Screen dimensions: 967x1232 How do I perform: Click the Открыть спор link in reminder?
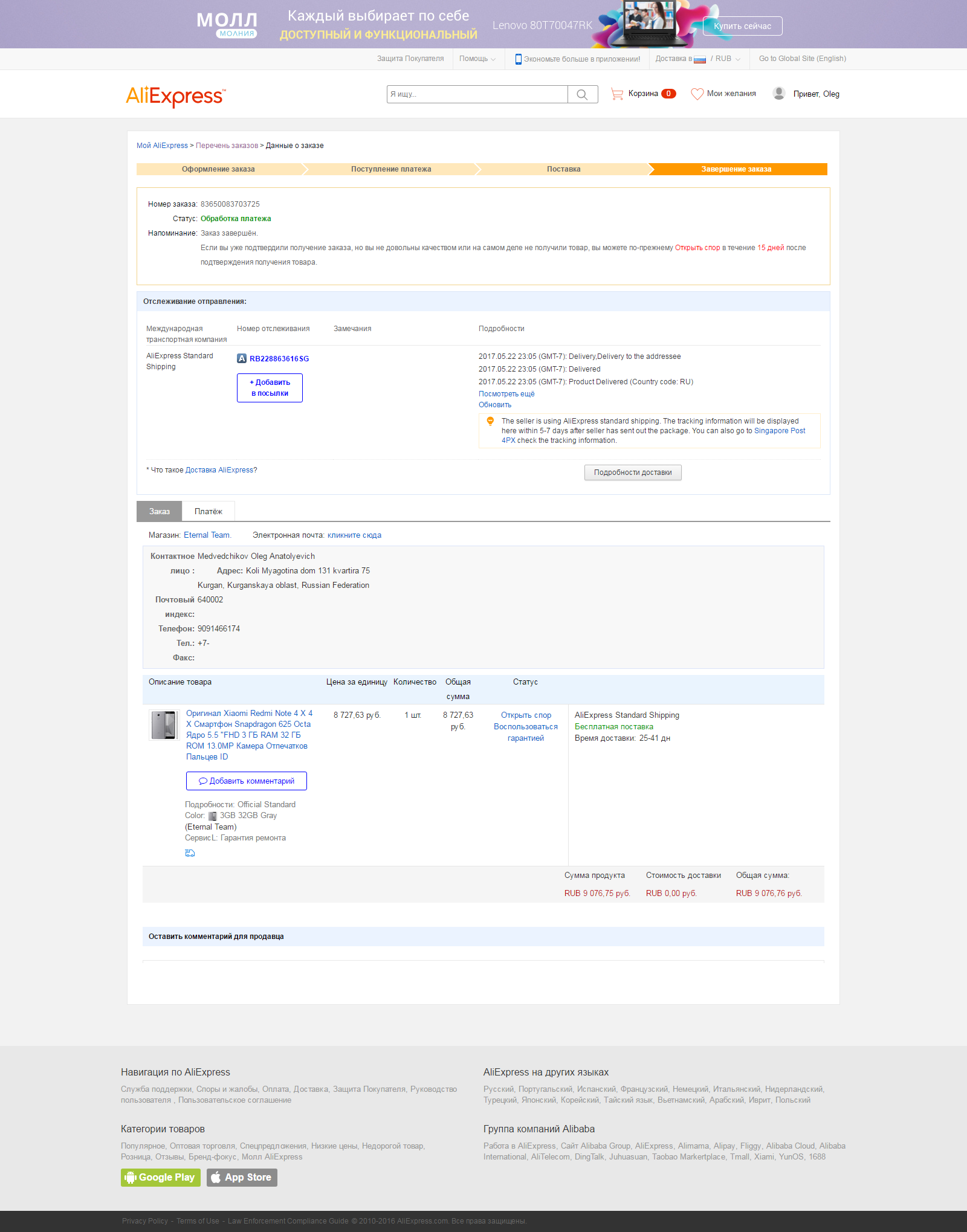coord(697,248)
